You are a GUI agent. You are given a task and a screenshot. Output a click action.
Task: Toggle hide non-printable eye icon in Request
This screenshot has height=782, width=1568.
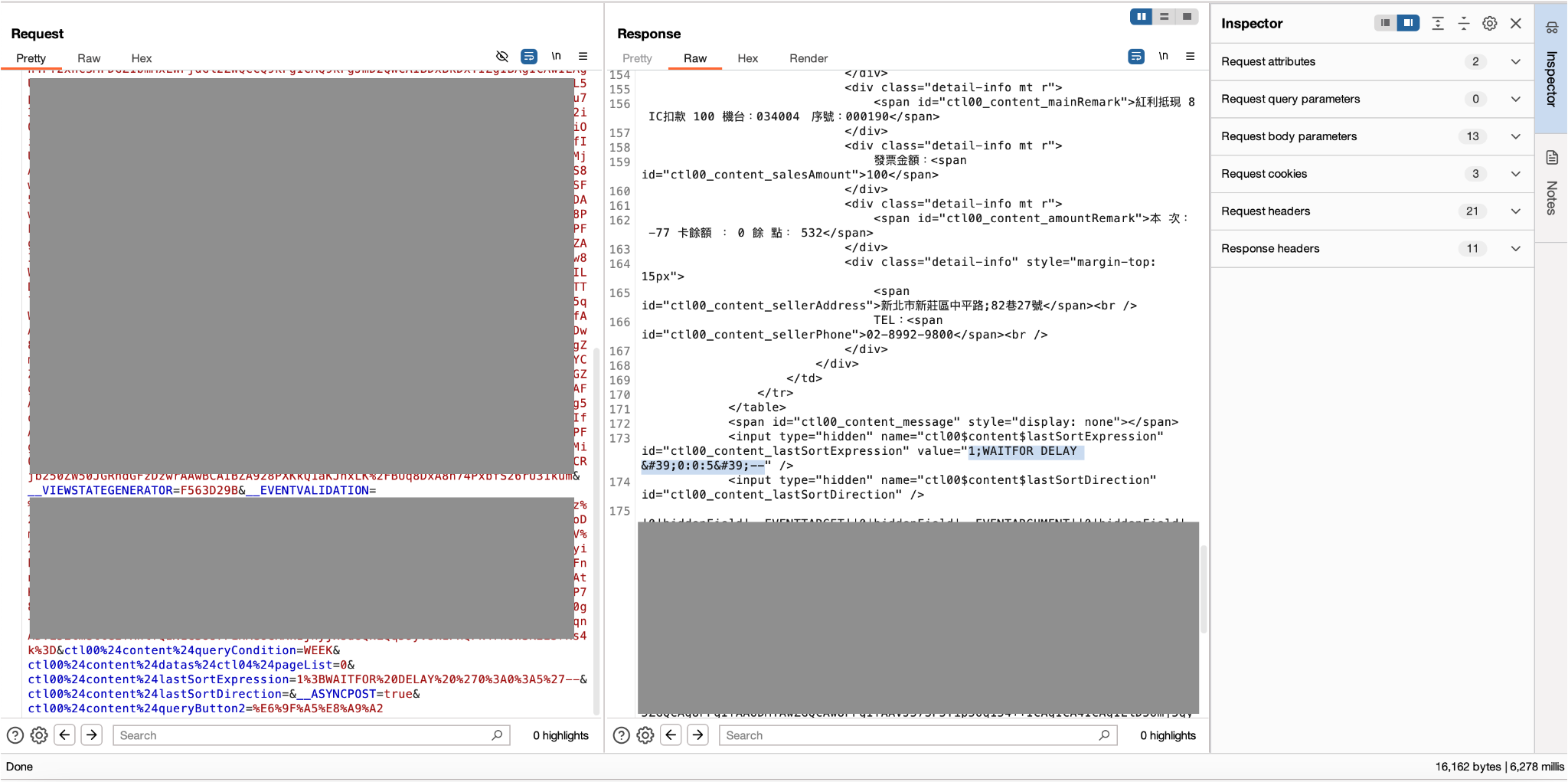(x=502, y=57)
